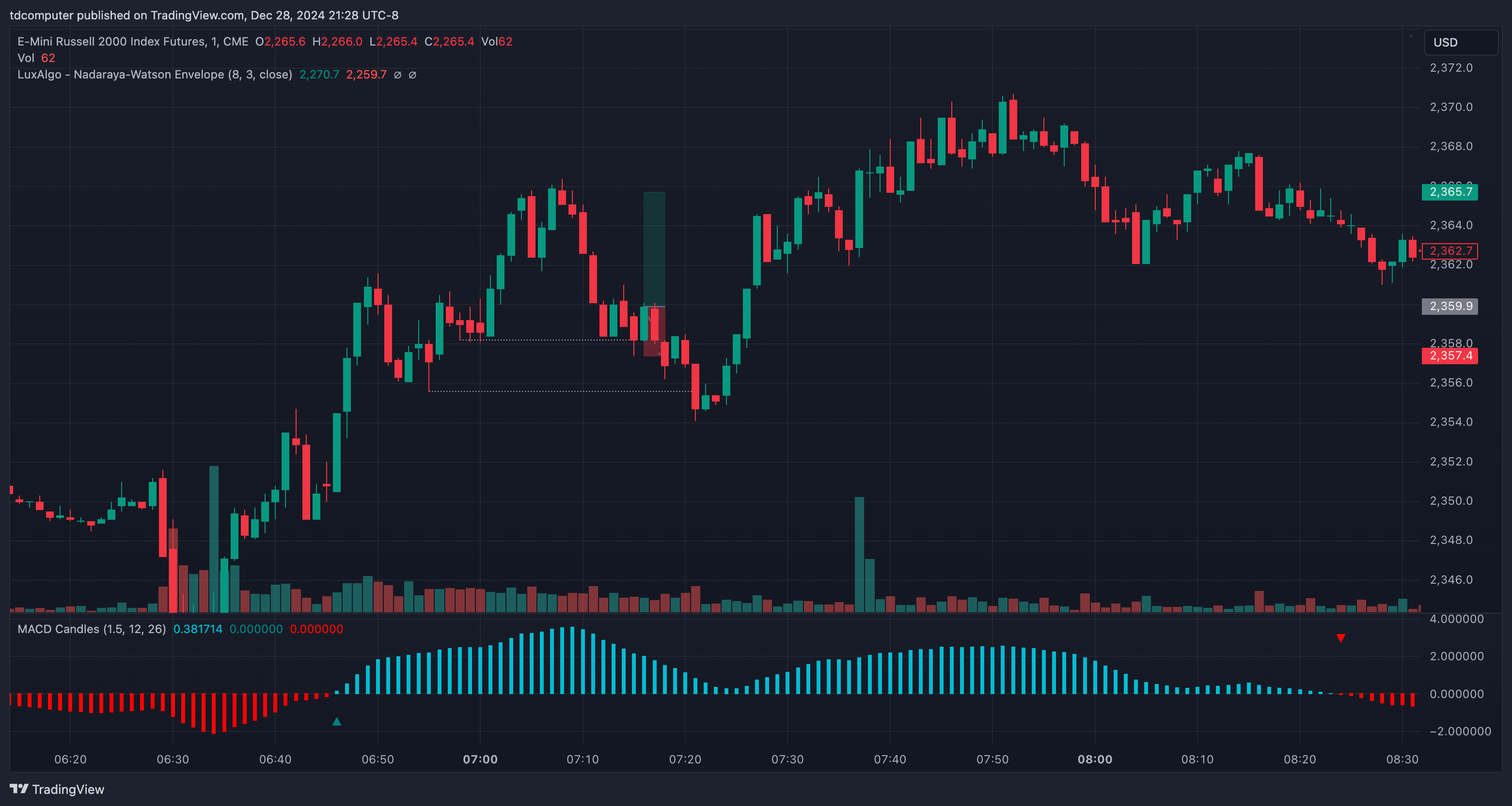The image size is (1512, 806).
Task: Click the Vol indicator legend label
Action: (26, 58)
